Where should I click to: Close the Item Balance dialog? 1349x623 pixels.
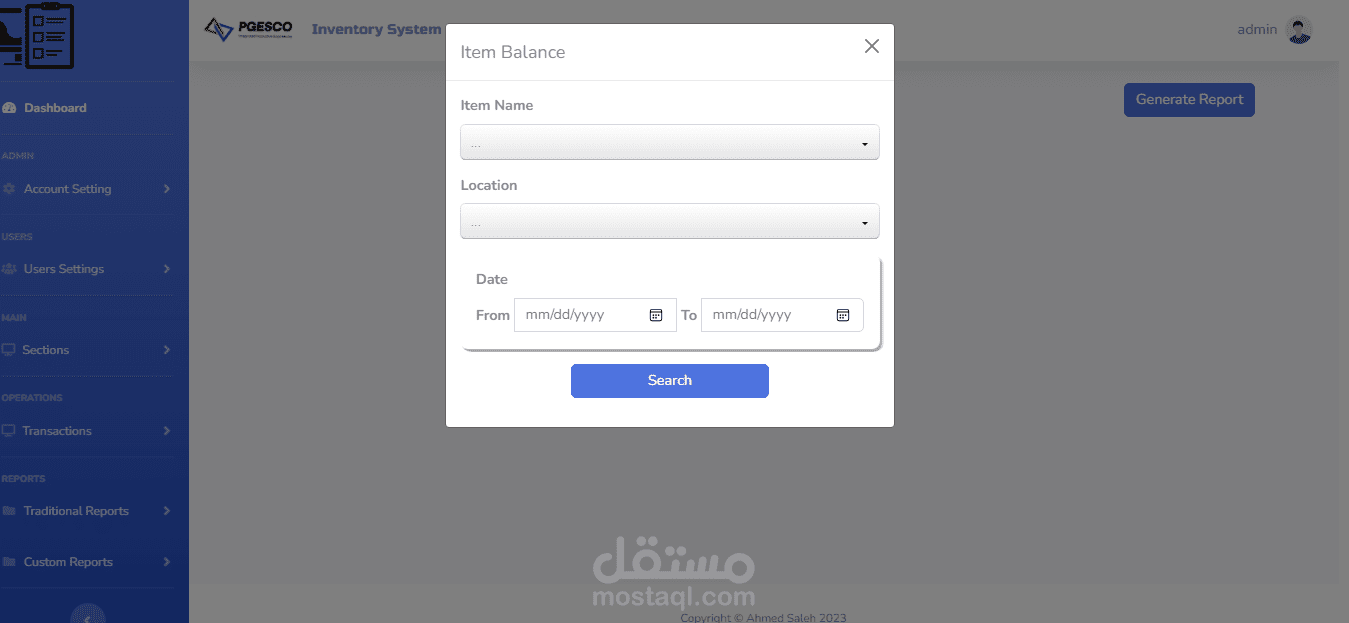[872, 46]
